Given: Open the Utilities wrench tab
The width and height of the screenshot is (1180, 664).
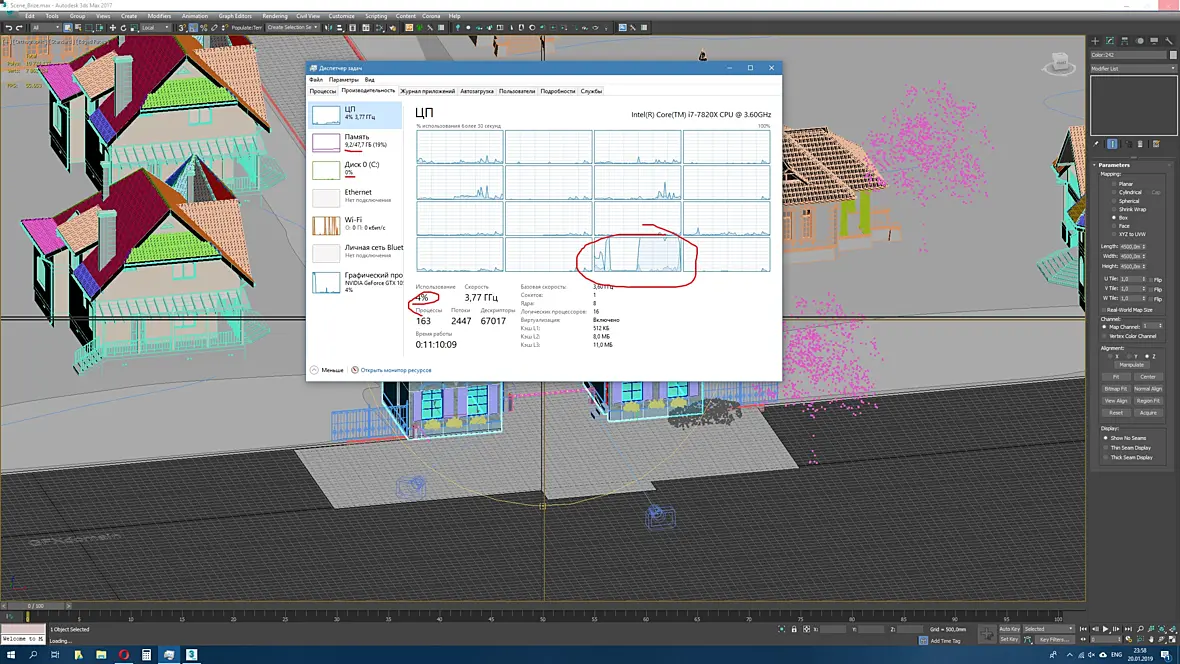Looking at the screenshot, I should click(x=1168, y=41).
